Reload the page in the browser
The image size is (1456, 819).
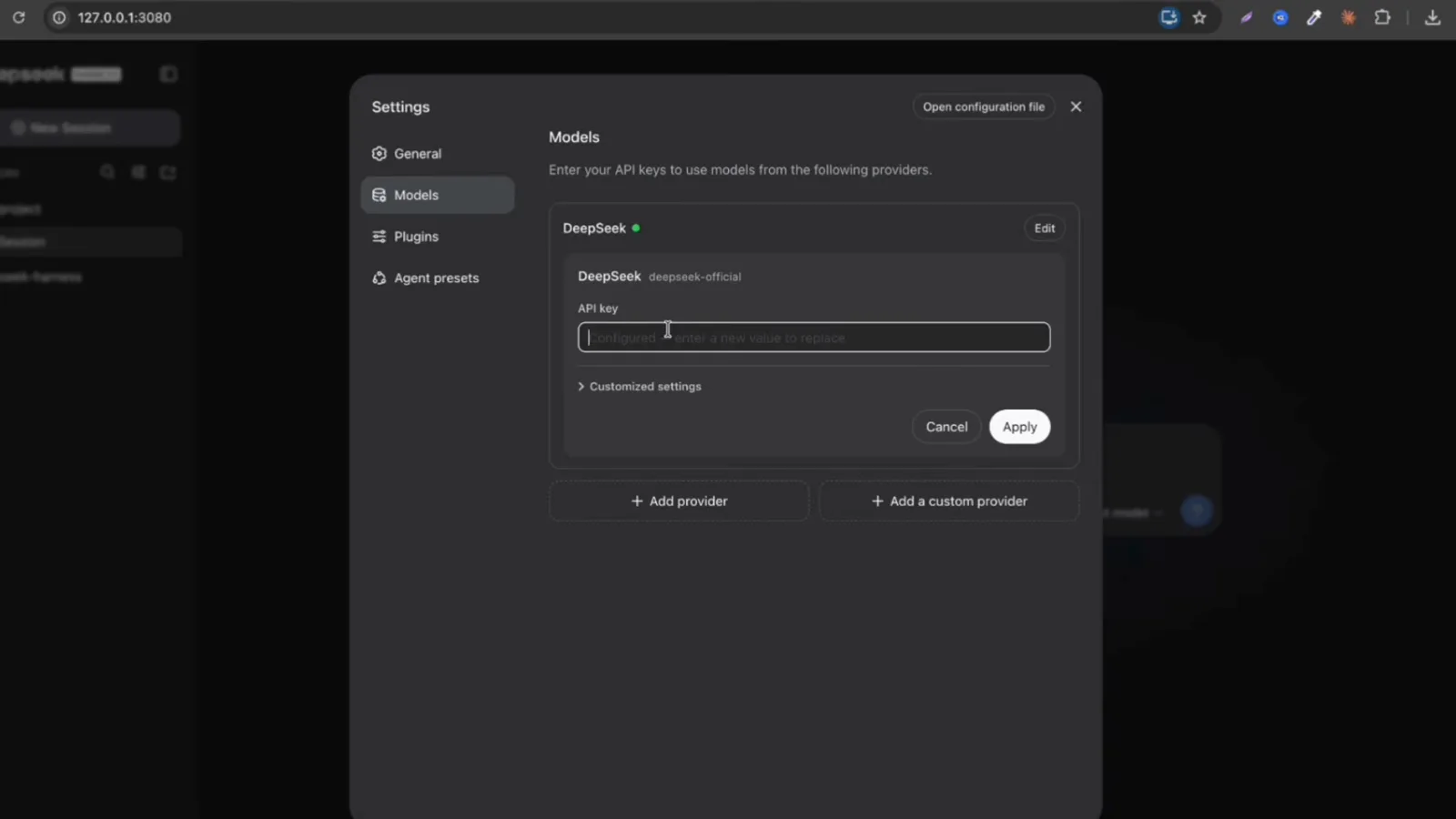coord(18,17)
